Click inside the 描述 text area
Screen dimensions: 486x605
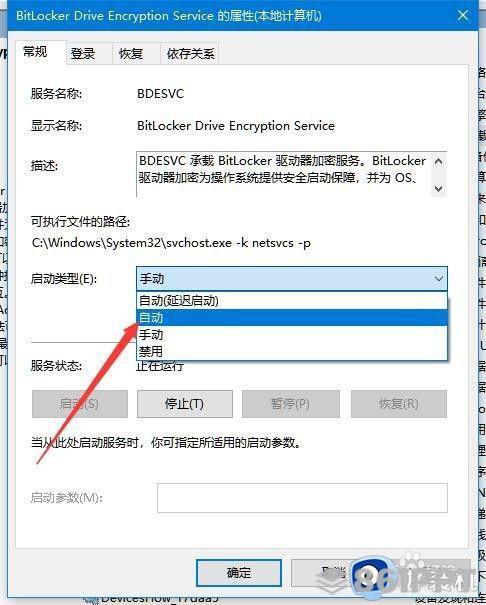tap(283, 174)
